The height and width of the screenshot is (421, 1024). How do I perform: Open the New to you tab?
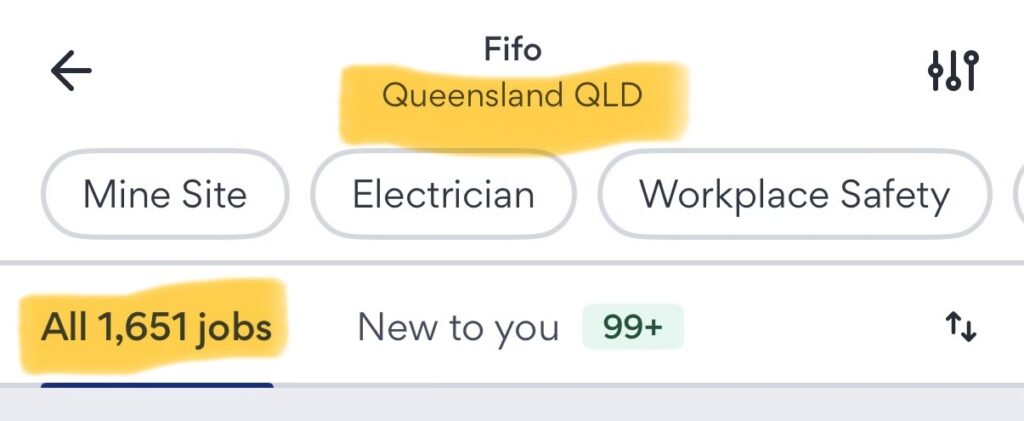point(458,327)
